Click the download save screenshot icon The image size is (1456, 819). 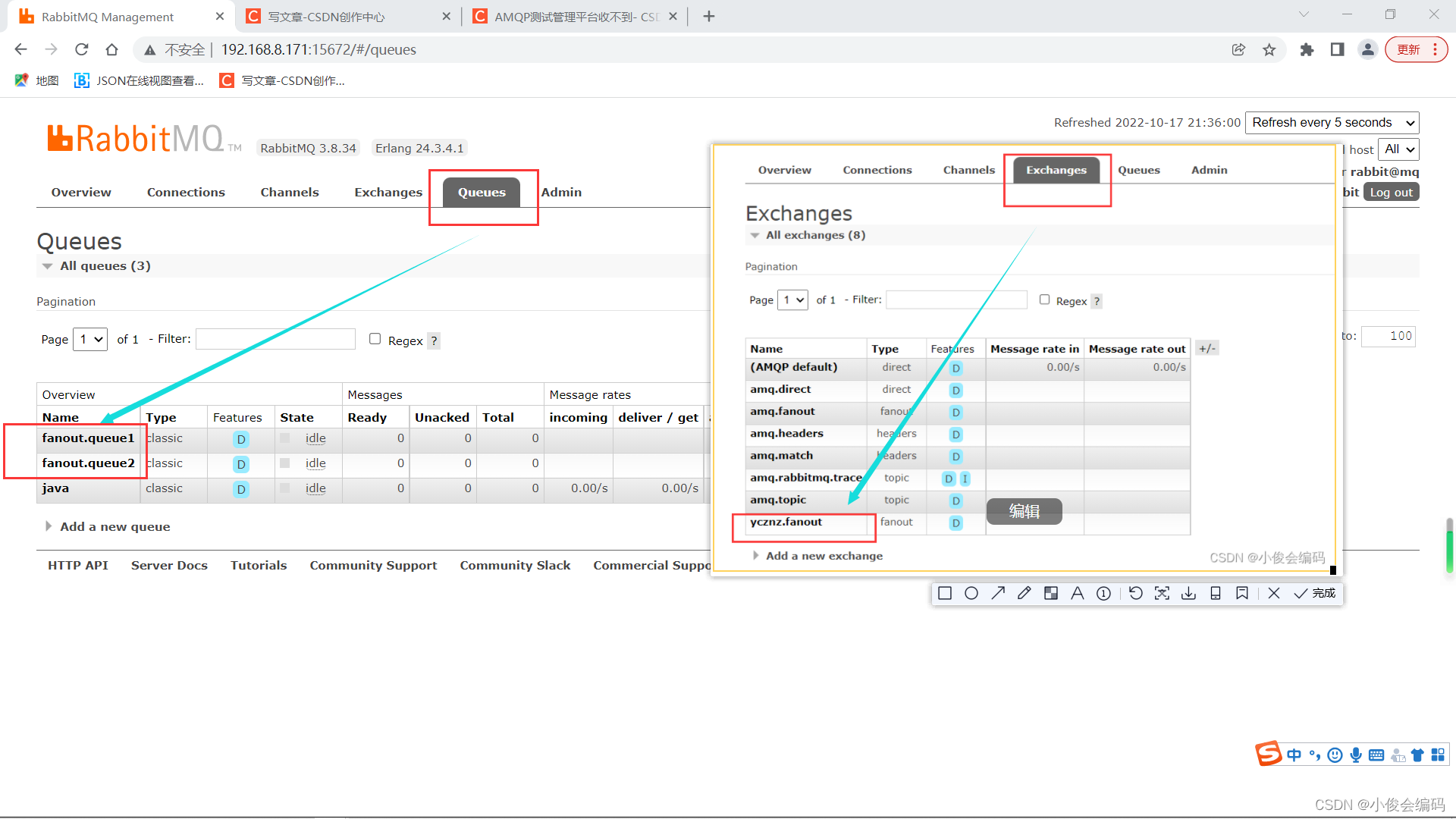[1188, 593]
